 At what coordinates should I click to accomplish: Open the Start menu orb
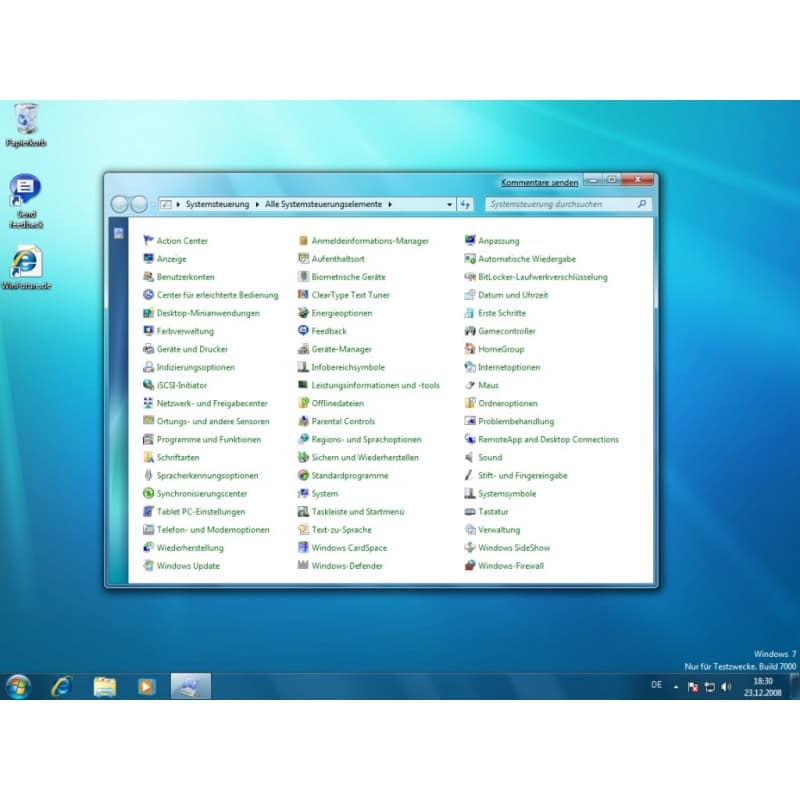pos(18,687)
